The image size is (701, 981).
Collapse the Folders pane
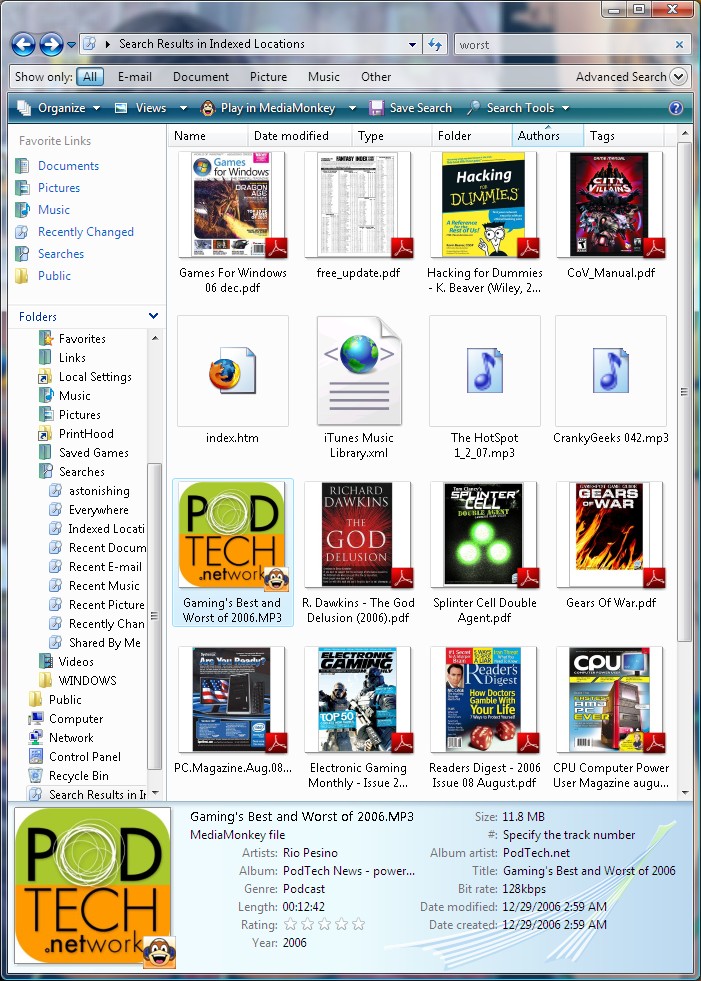coord(153,317)
